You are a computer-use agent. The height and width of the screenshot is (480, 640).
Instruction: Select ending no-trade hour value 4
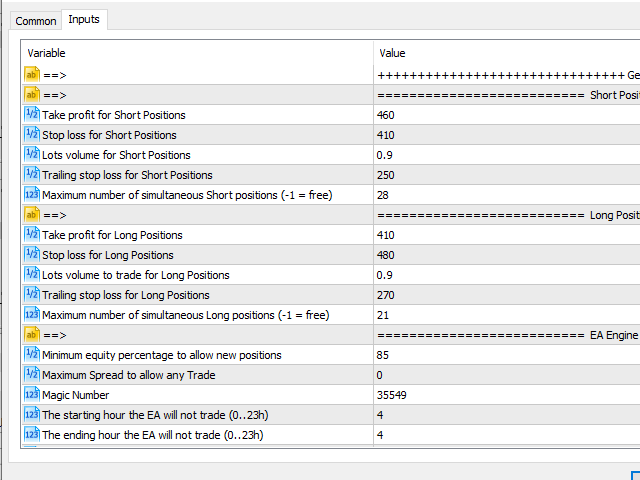380,435
